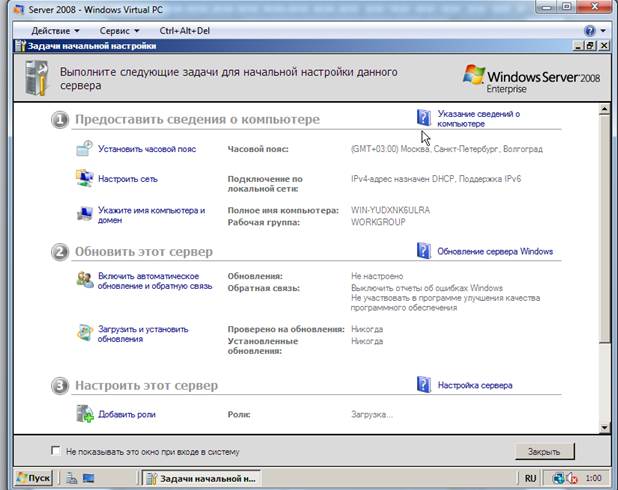The height and width of the screenshot is (490, 618).
Task: Open the 'Настройка сервера' help link
Action: (x=475, y=385)
